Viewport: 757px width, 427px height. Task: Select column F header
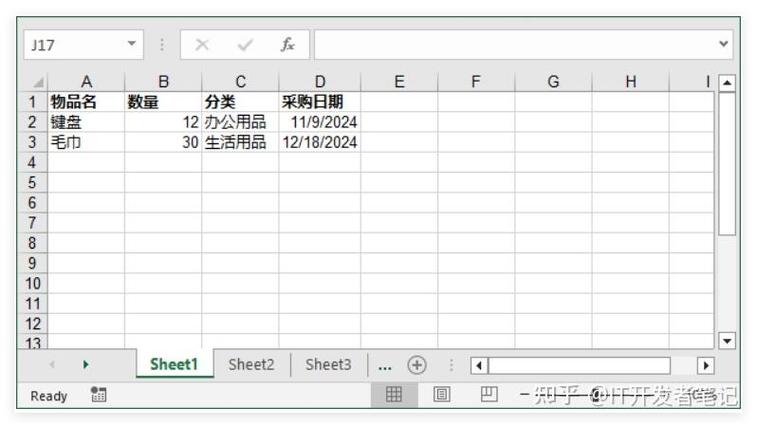point(476,82)
